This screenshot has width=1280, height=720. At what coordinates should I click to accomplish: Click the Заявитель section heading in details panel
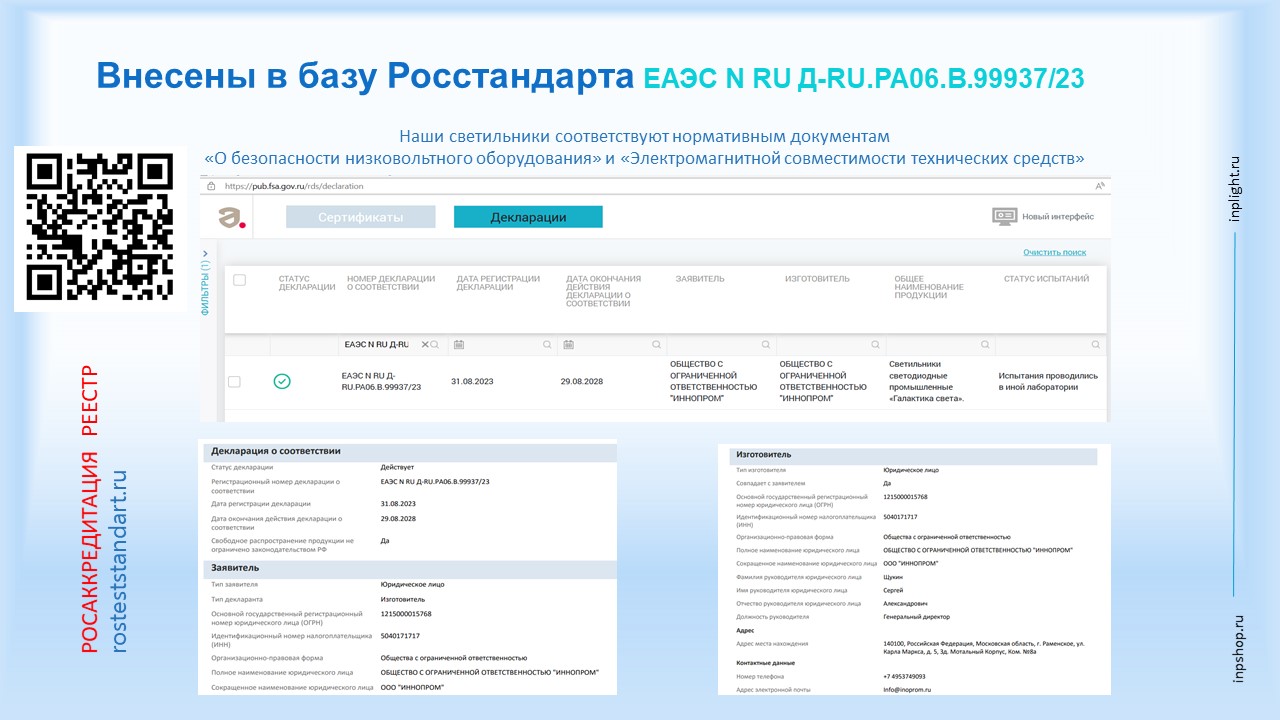[233, 568]
